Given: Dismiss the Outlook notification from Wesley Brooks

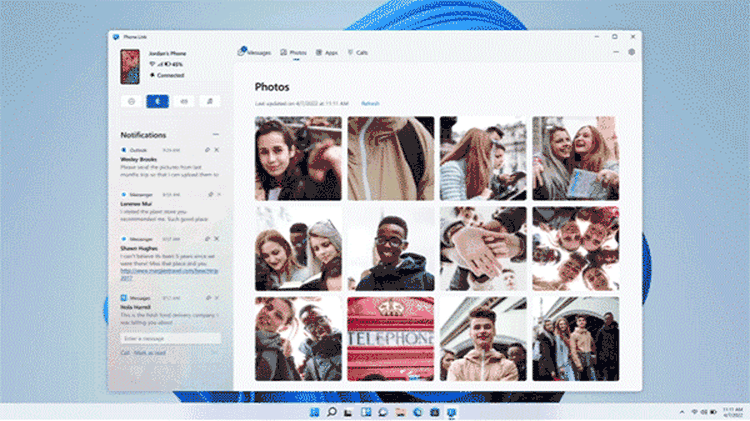Looking at the screenshot, I should pyautogui.click(x=217, y=149).
